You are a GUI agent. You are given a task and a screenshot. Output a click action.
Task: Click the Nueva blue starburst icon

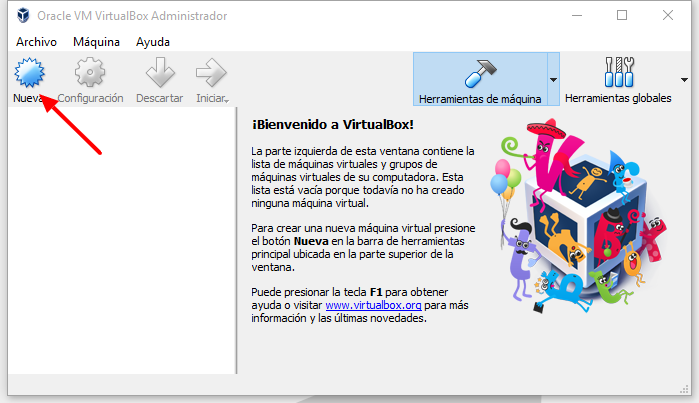pyautogui.click(x=29, y=72)
